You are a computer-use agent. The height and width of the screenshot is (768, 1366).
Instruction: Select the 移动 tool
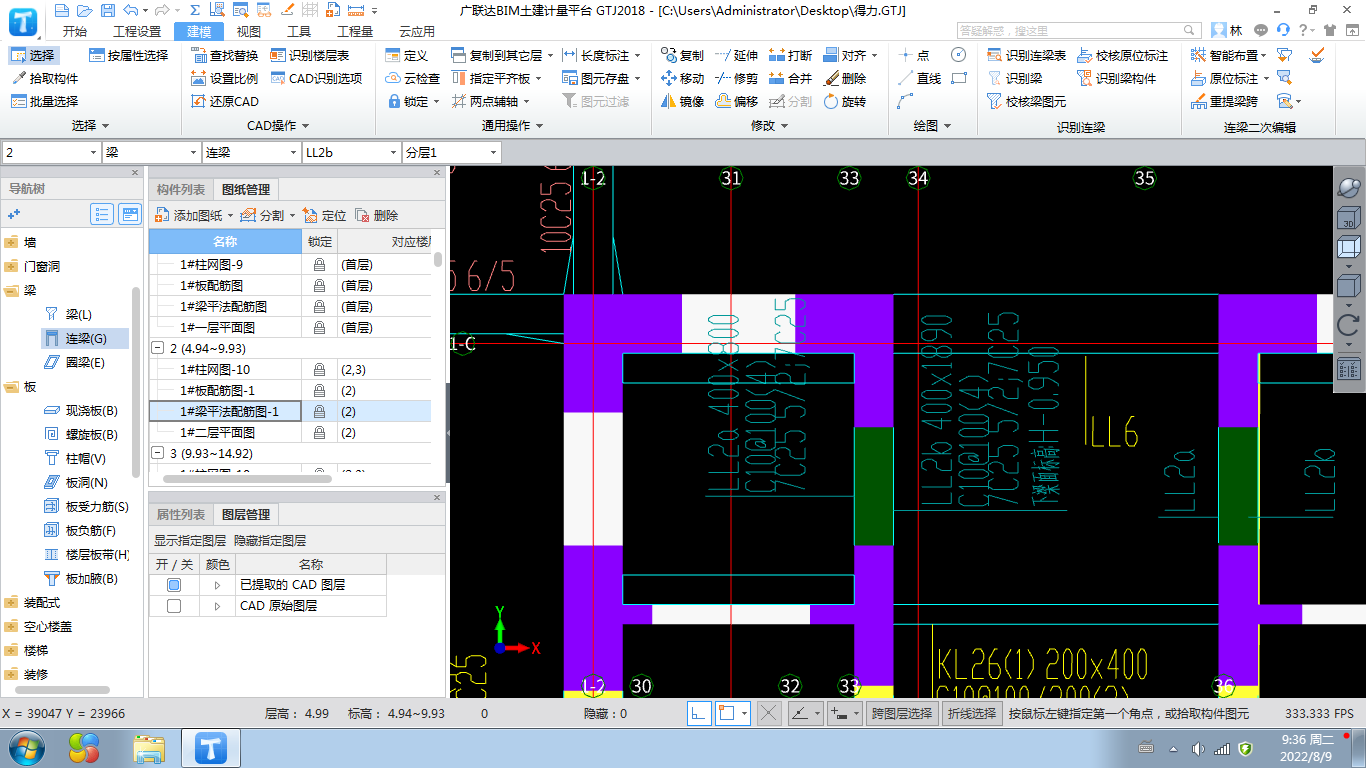pos(682,78)
